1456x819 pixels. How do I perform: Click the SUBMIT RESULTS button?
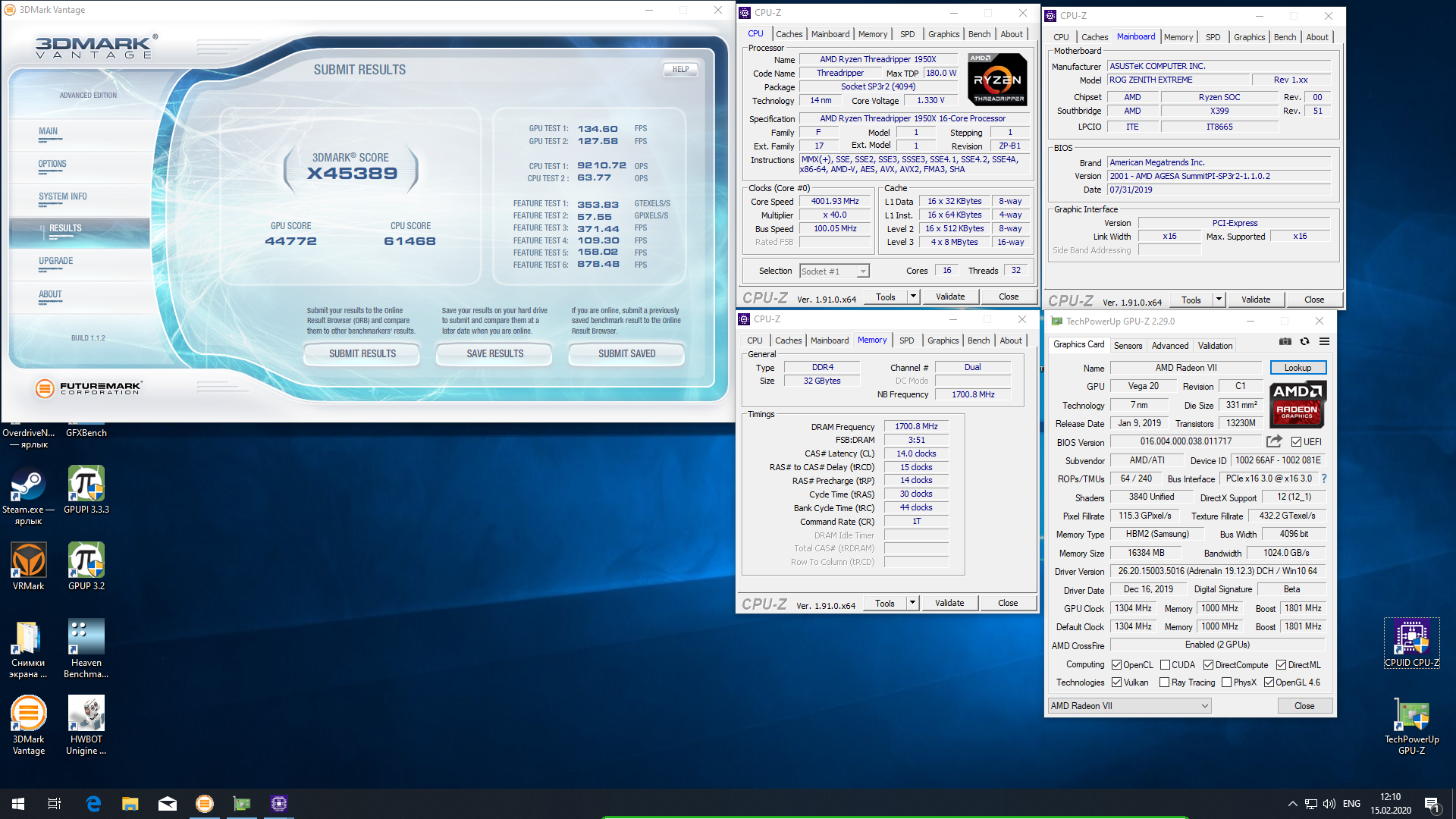(x=362, y=354)
